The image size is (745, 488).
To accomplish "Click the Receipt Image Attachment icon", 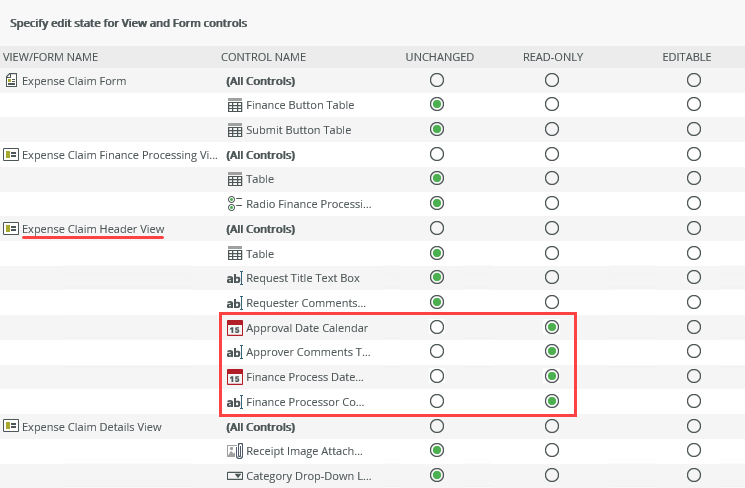I will pos(235,452).
